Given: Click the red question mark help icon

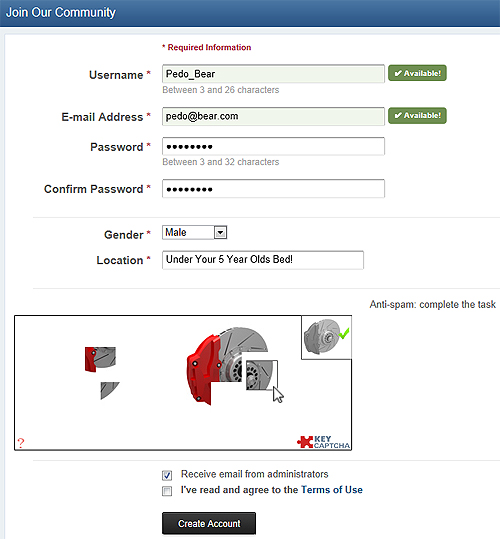Looking at the screenshot, I should pos(21,443).
